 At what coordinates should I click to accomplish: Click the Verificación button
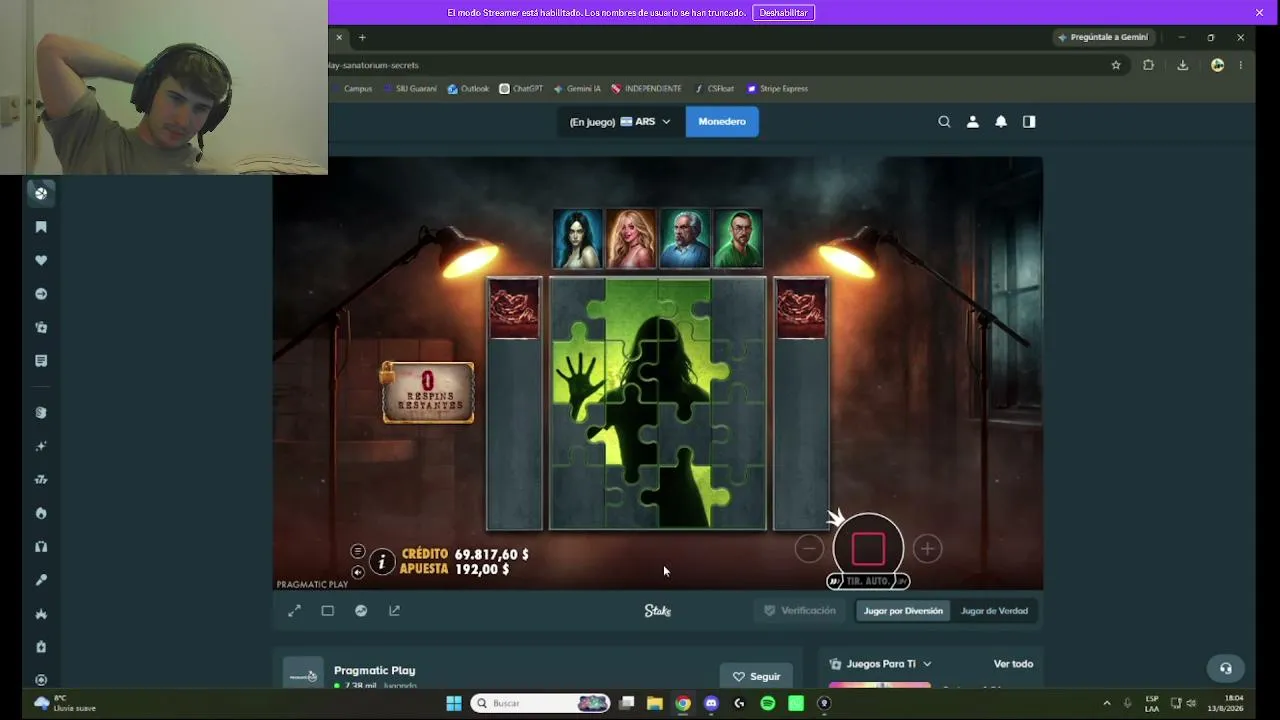point(800,611)
